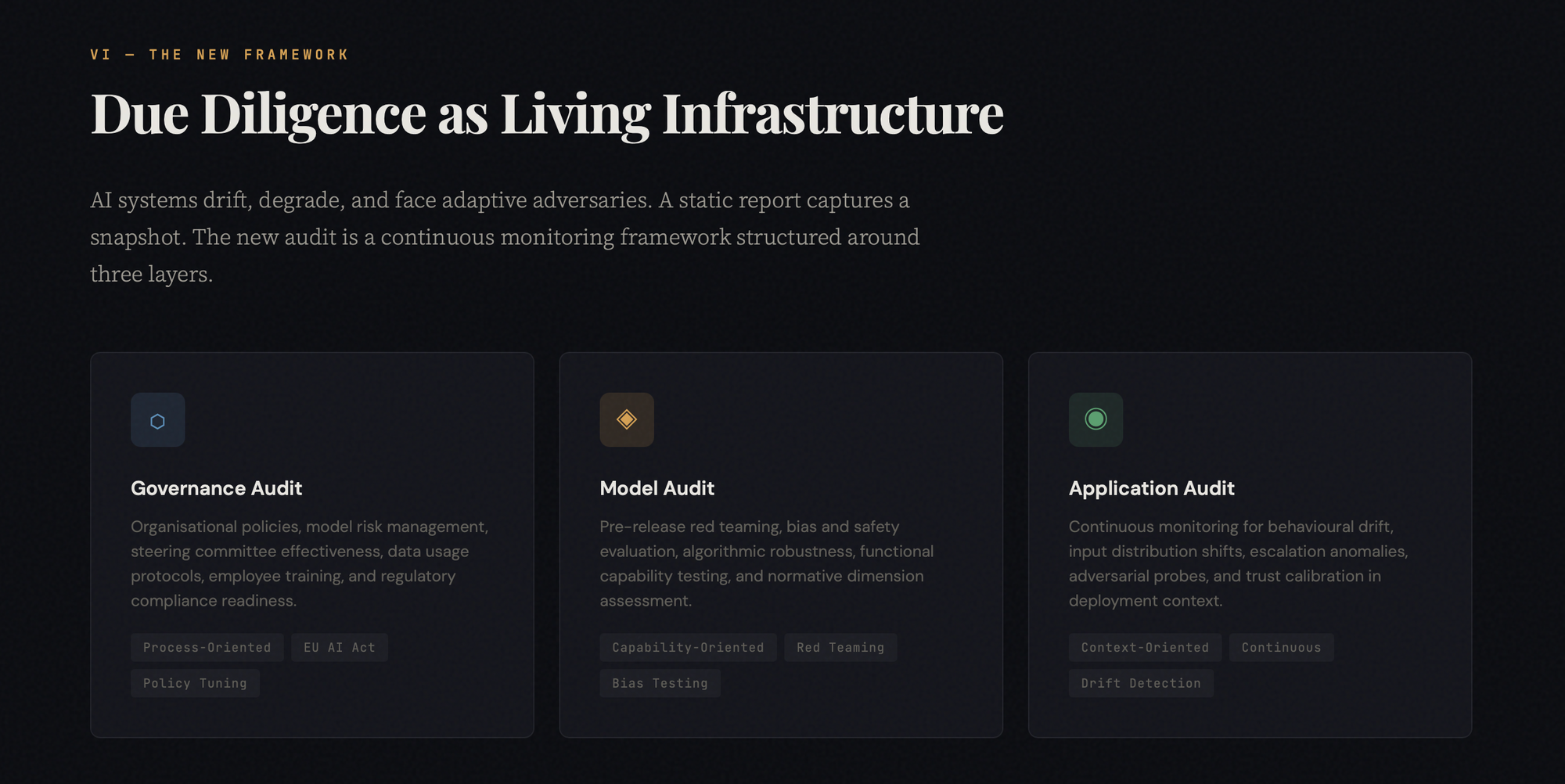Open the Model Audit card title
The image size is (1565, 784).
657,488
